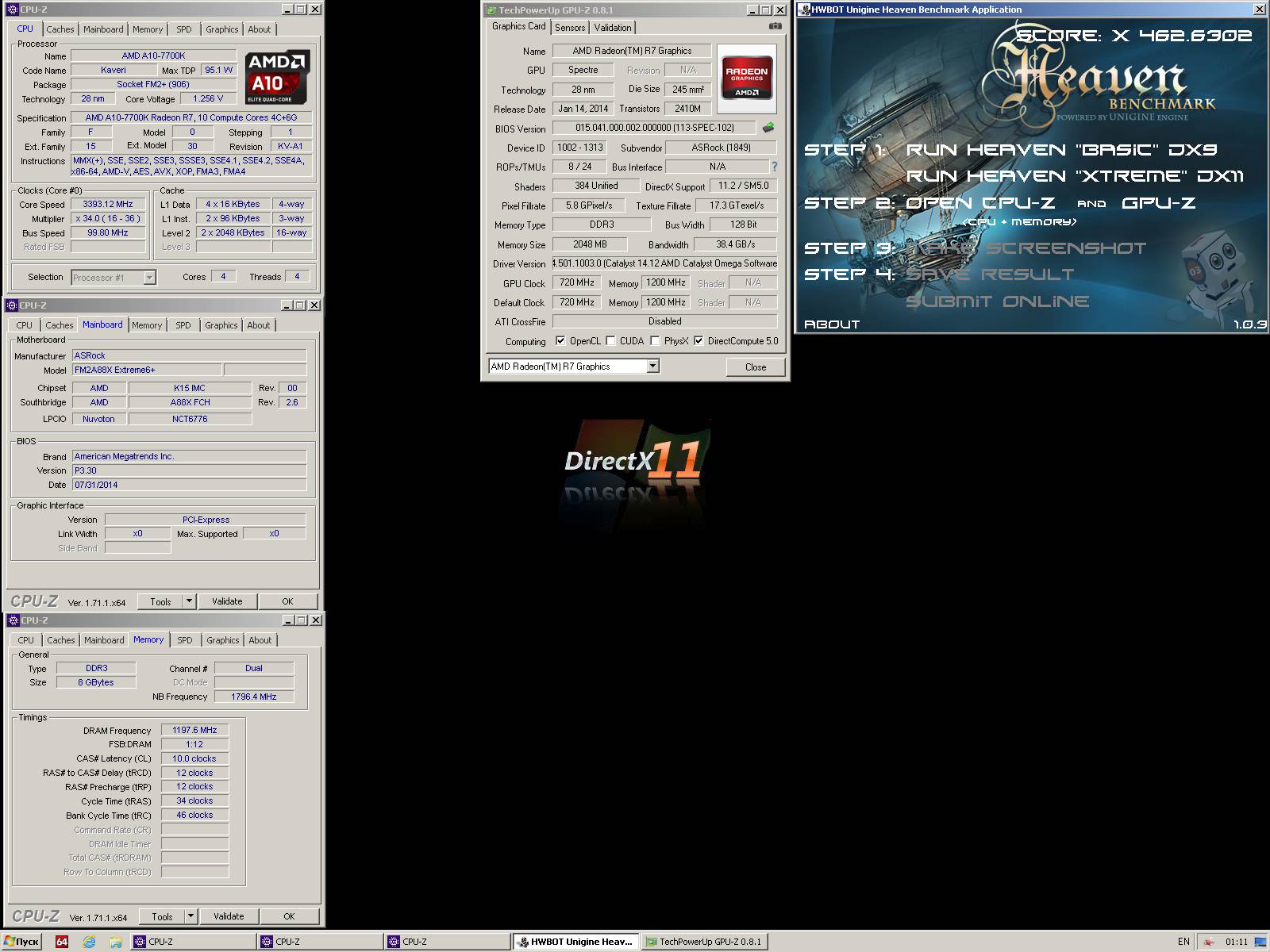Viewport: 1270px width, 952px height.
Task: Select Mainboard tab in bottom CPU-Z window
Action: (x=104, y=640)
